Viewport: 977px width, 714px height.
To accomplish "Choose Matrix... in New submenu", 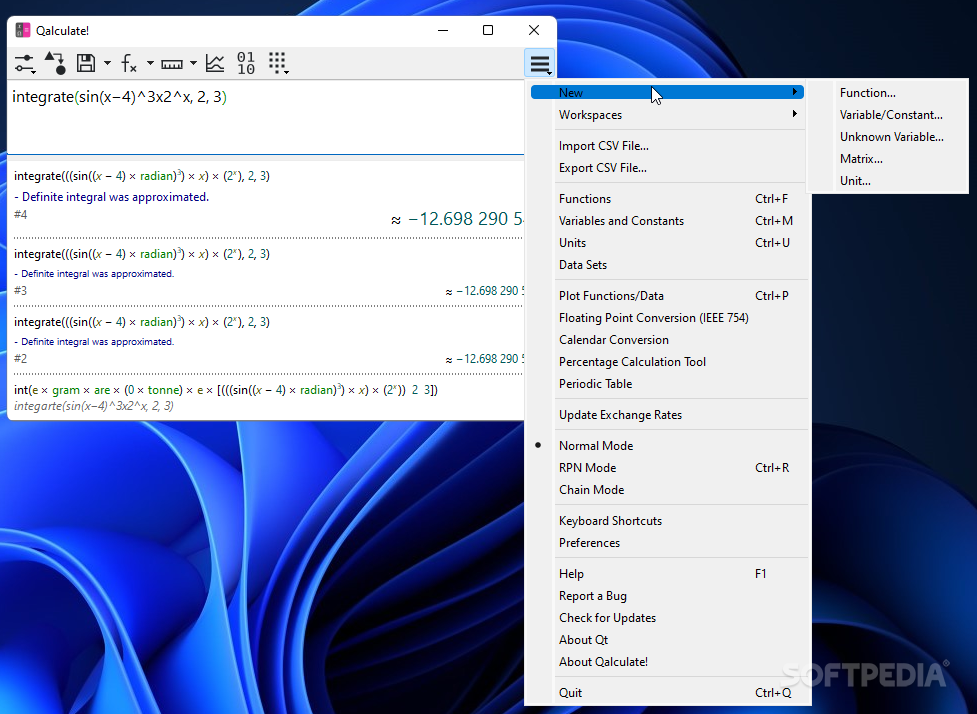I will [887, 159].
